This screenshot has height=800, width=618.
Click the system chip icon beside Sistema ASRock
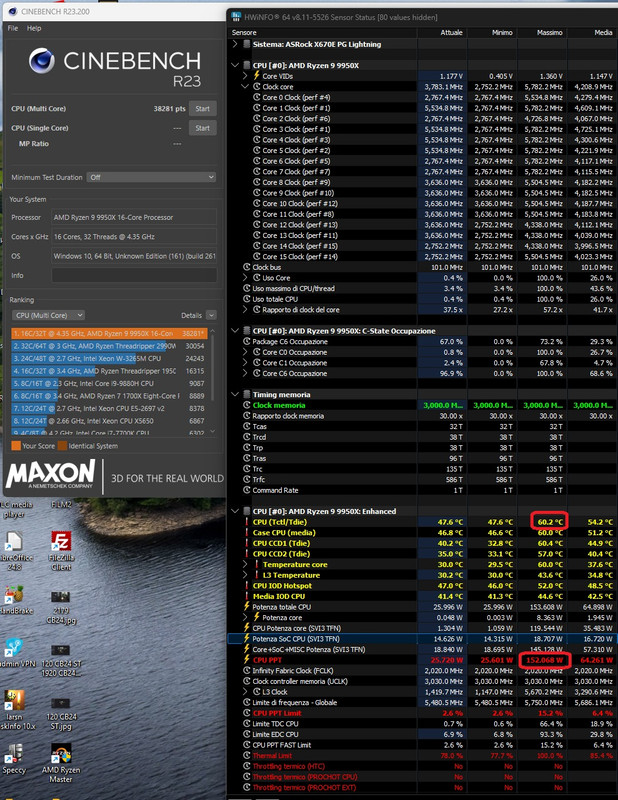(246, 44)
